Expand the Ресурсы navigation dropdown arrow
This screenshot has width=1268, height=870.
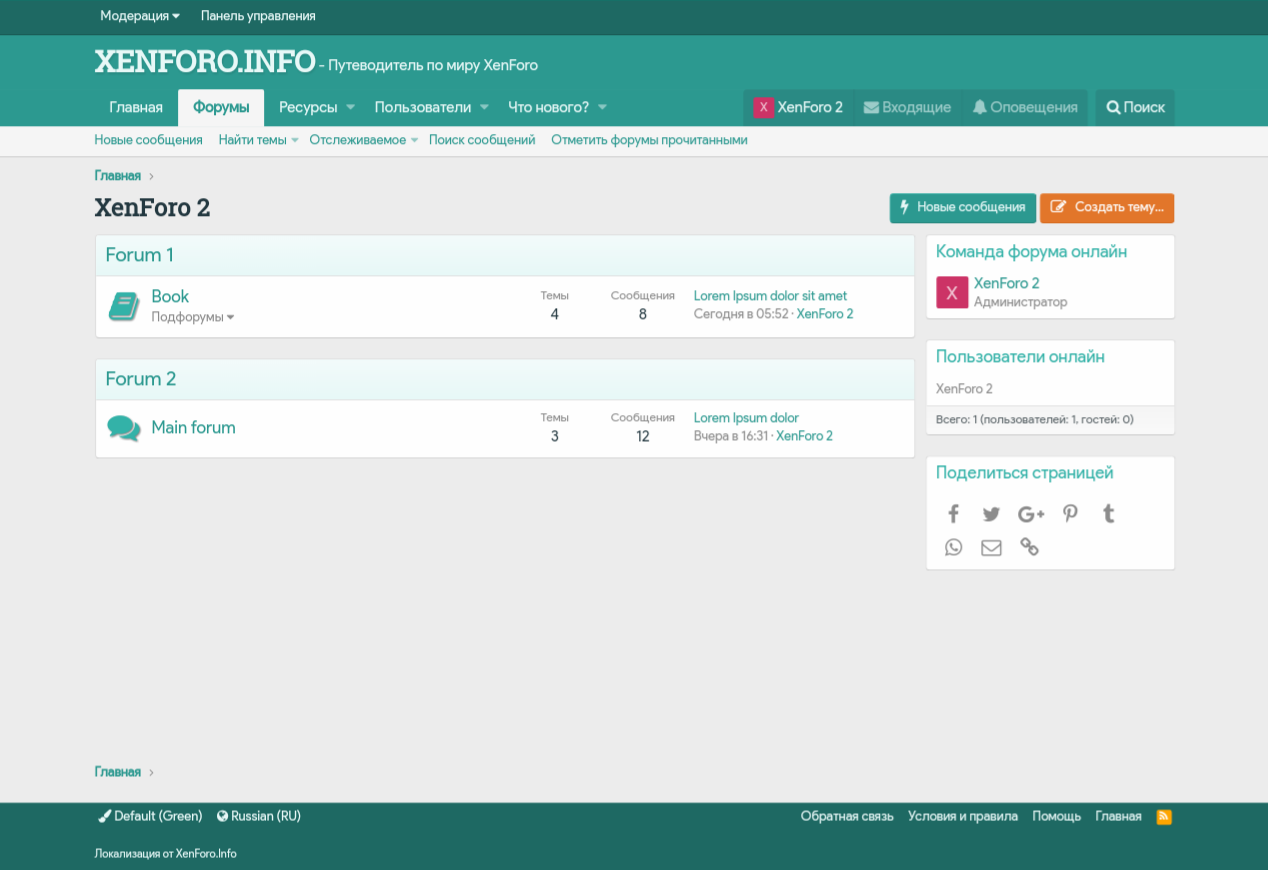click(350, 107)
